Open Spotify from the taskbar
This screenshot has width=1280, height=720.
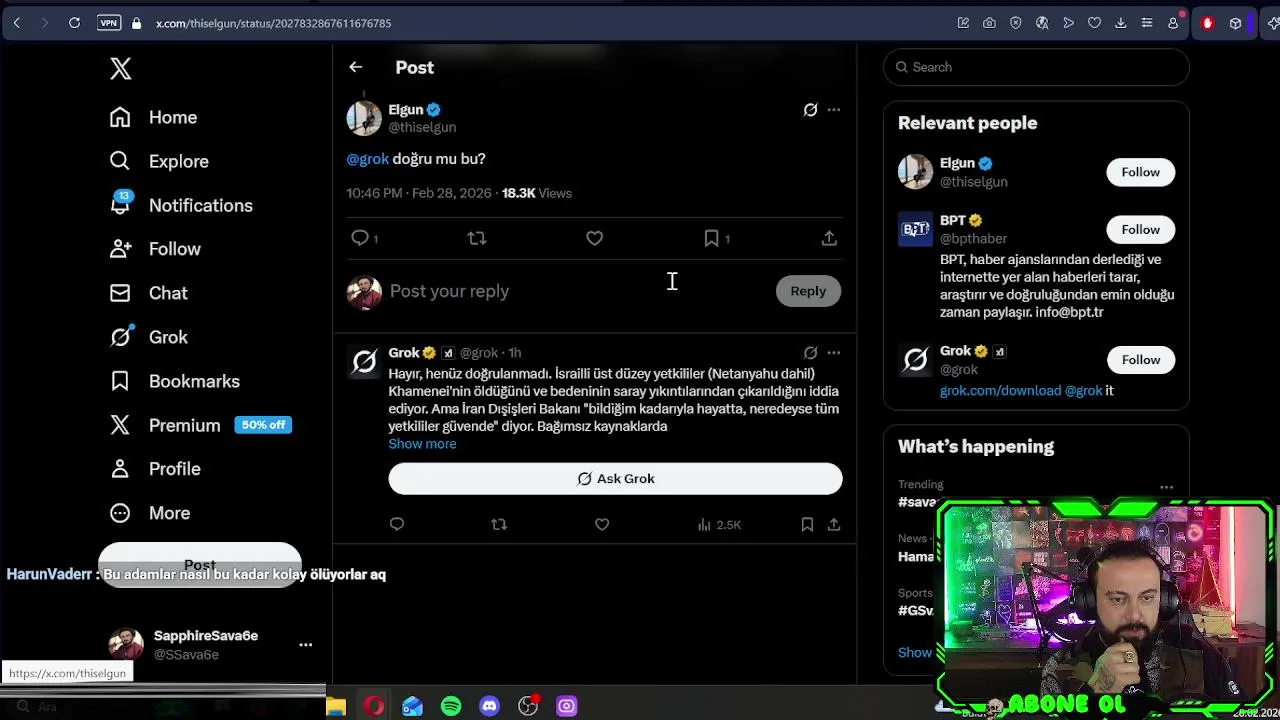(451, 706)
